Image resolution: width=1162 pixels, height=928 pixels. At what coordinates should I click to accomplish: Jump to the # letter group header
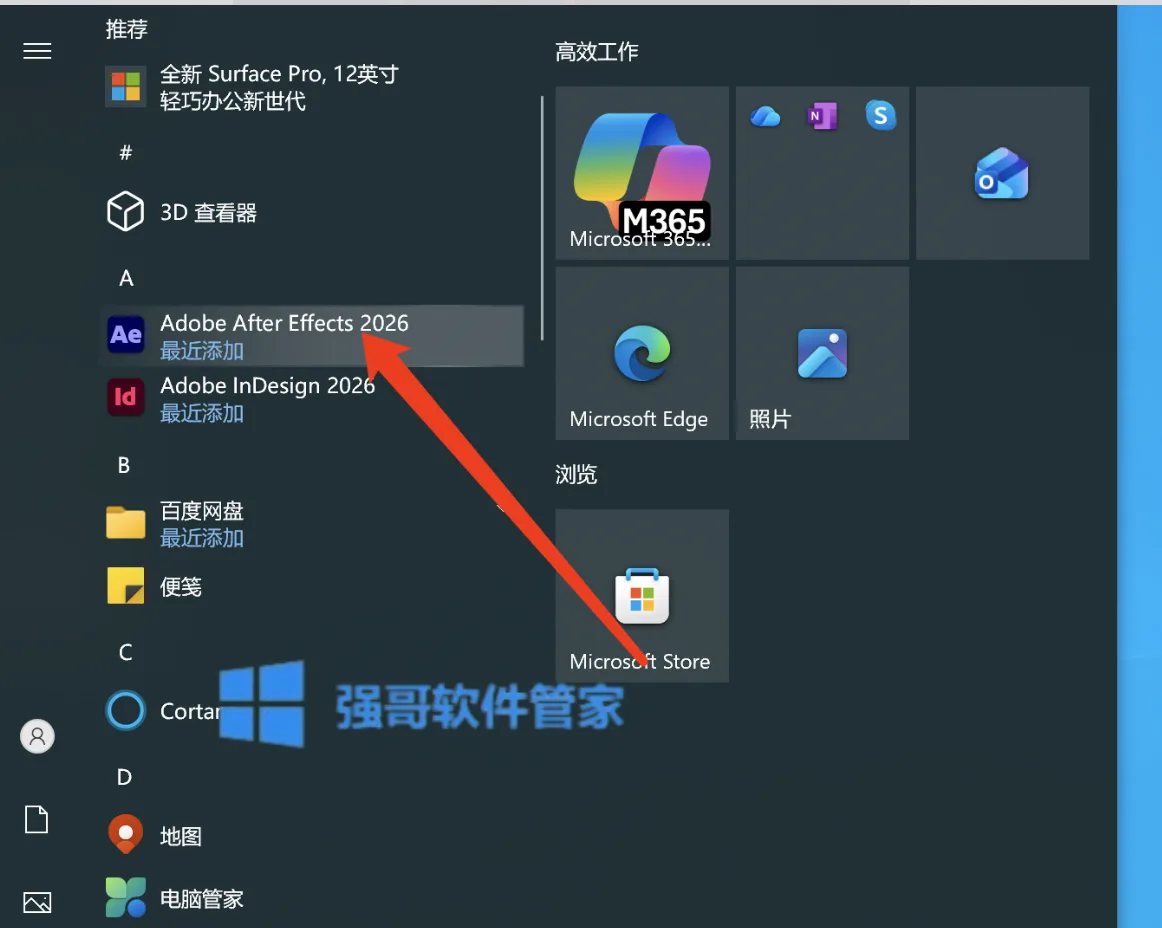pyautogui.click(x=126, y=153)
